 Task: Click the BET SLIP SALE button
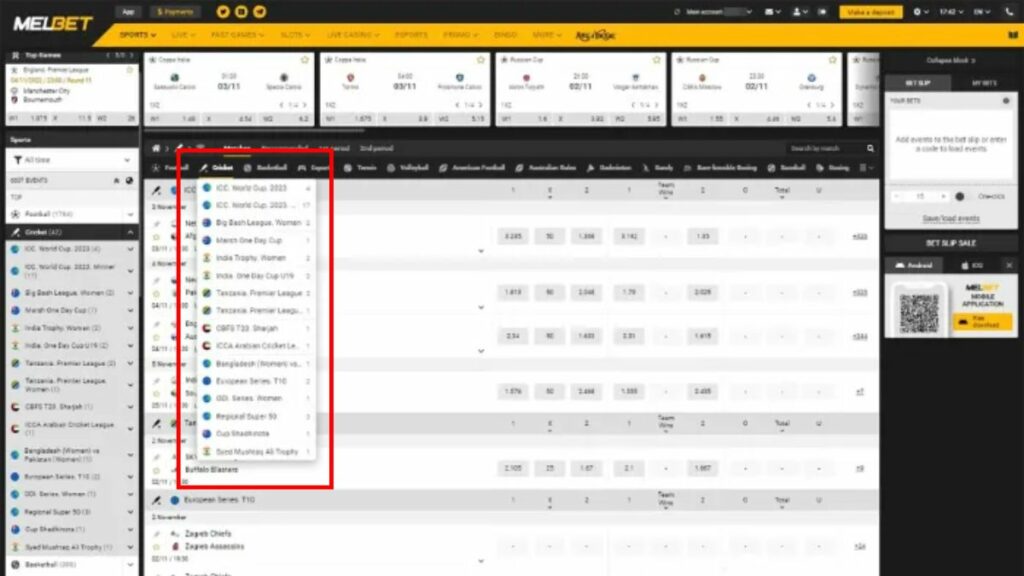(951, 243)
